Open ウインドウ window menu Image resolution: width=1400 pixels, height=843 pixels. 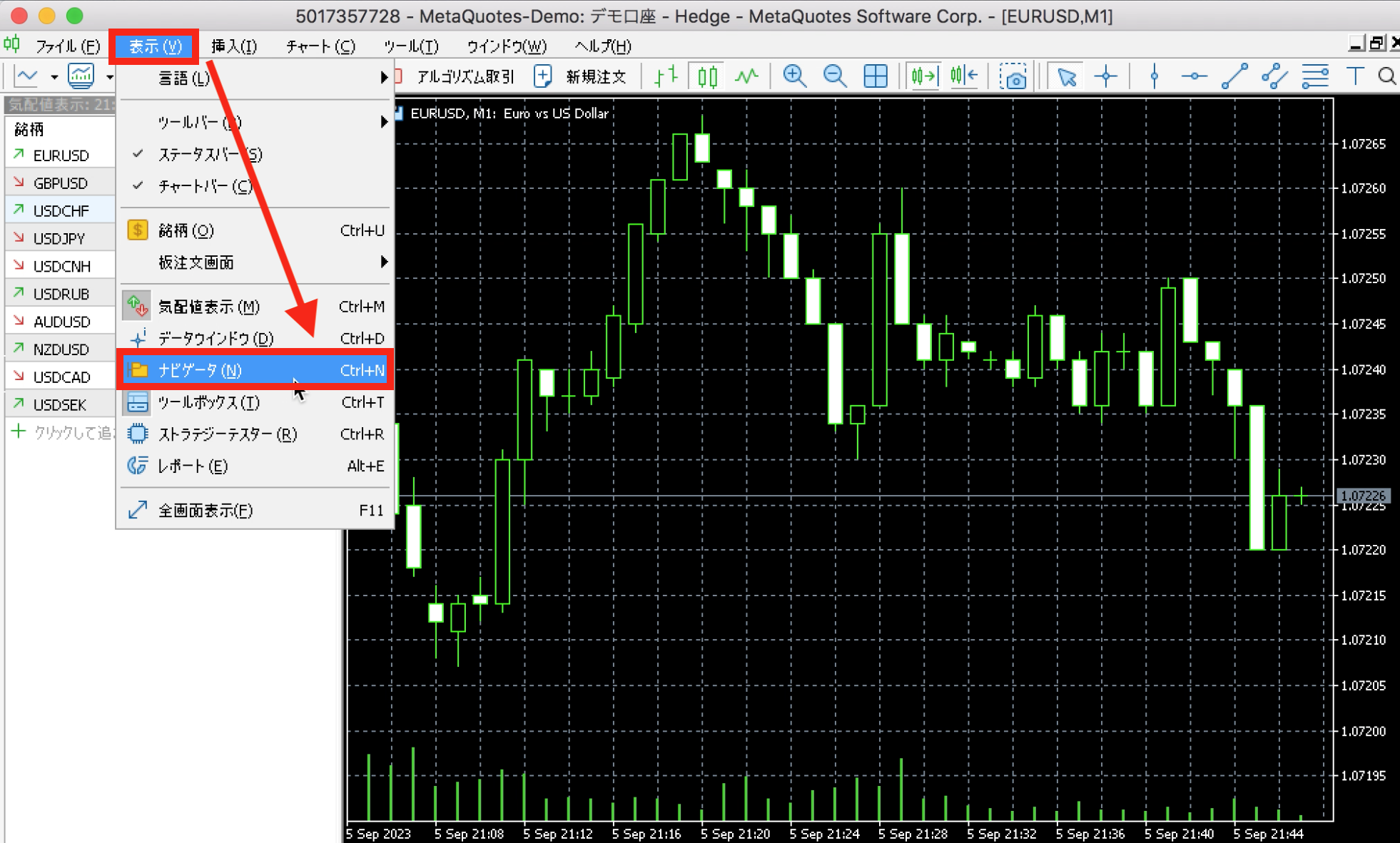507,46
